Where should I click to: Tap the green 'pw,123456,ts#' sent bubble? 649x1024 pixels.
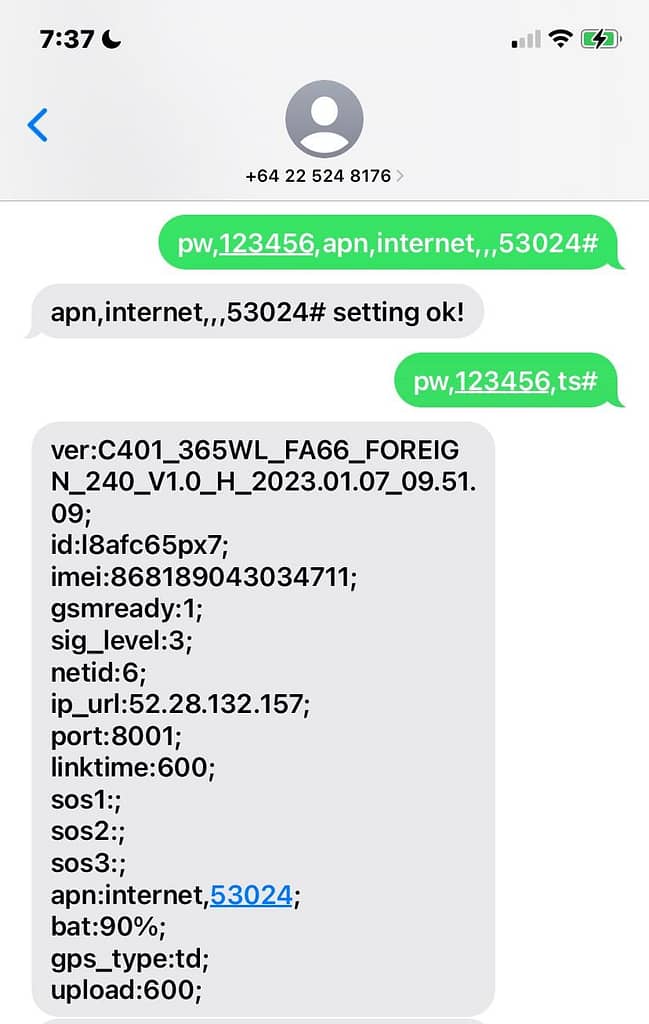509,380
